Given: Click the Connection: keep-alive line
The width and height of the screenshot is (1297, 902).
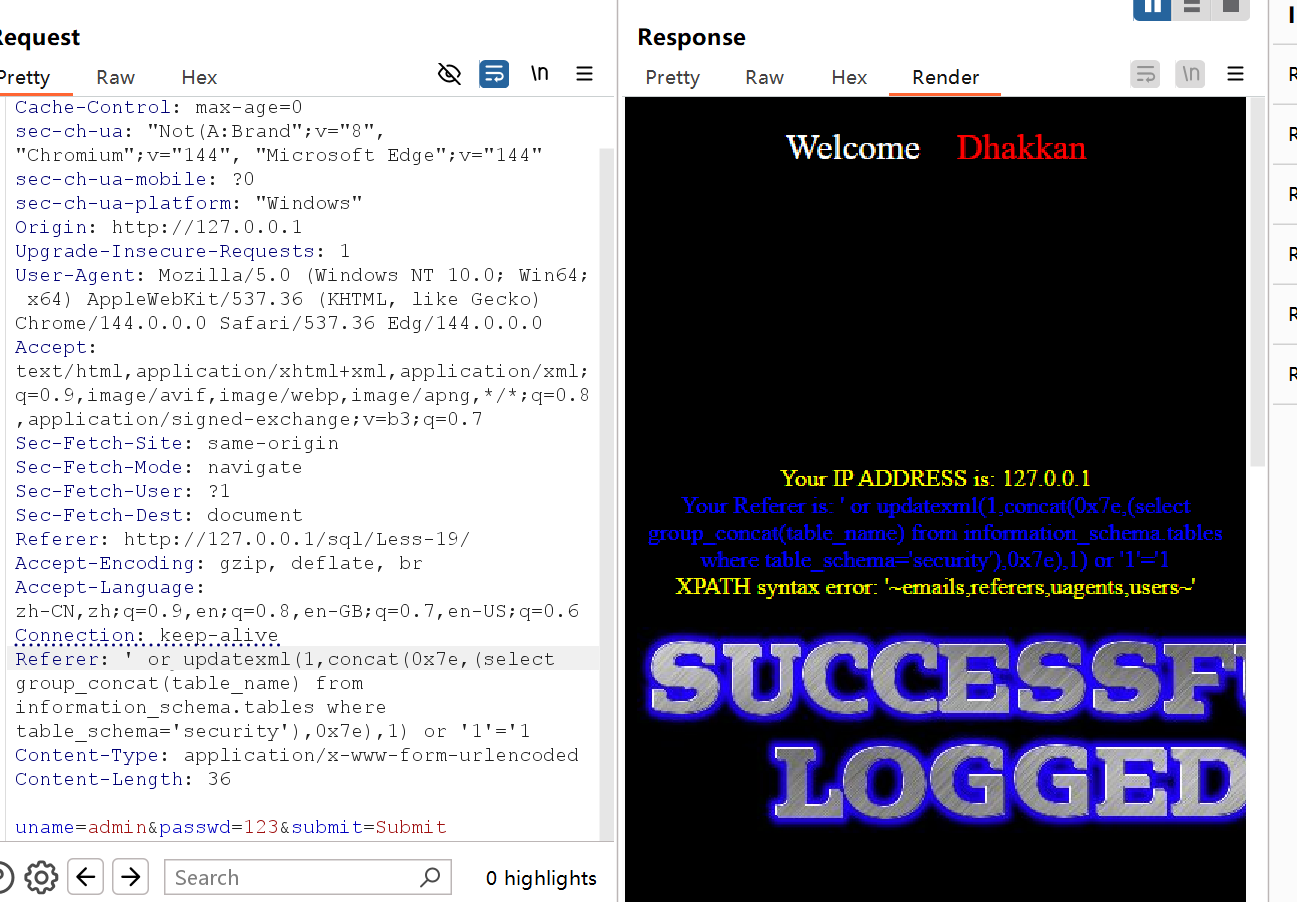Looking at the screenshot, I should [146, 635].
